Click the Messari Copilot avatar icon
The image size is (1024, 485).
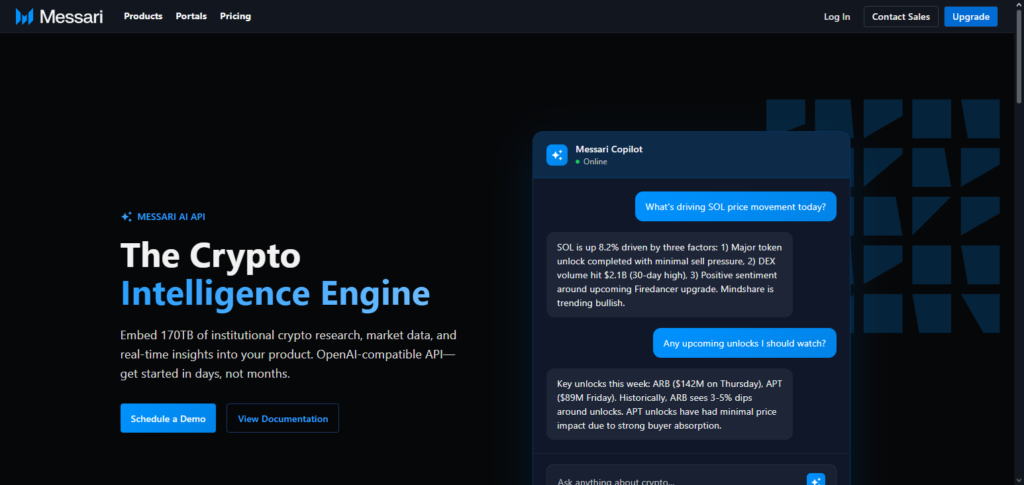click(x=557, y=155)
